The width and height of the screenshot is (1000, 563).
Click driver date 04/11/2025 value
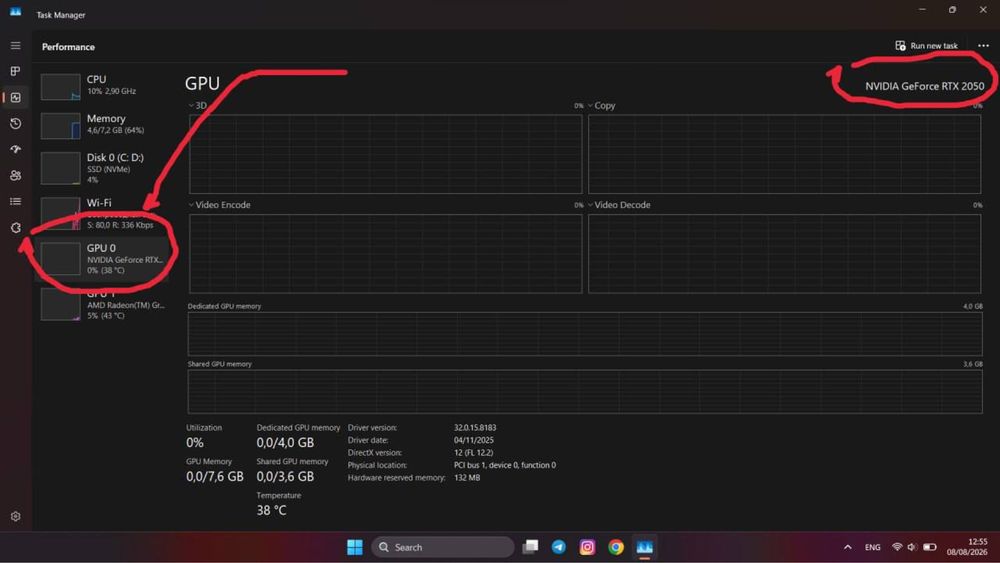474,440
